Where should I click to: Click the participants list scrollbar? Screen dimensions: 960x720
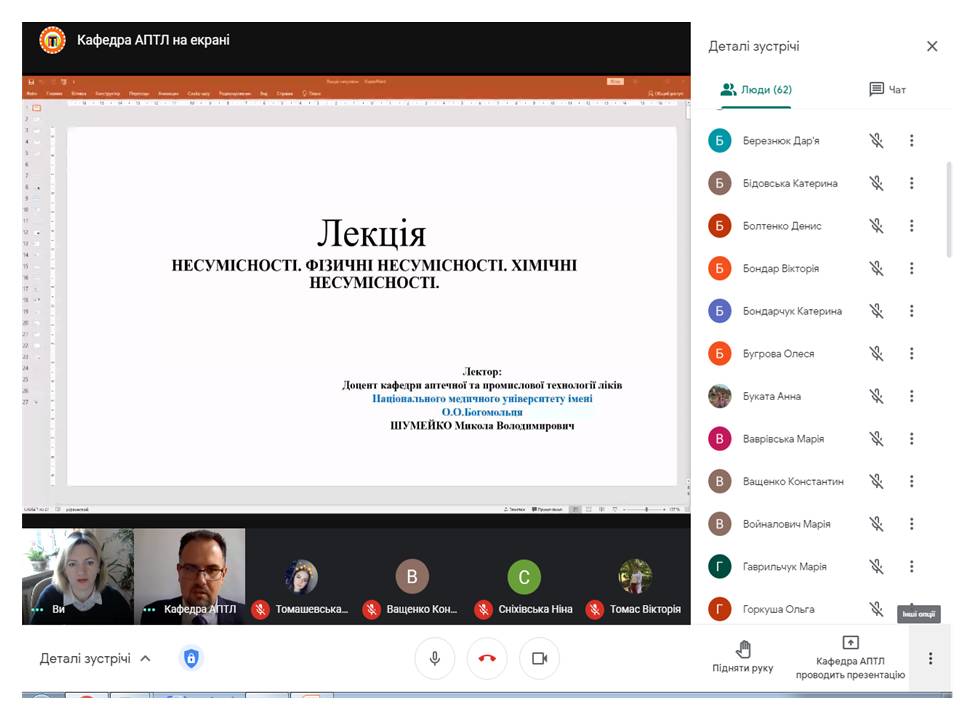coord(948,209)
